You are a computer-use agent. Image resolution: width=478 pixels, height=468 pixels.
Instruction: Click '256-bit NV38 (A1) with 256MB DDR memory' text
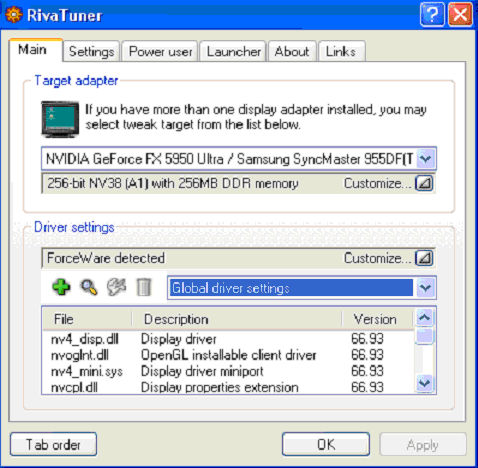point(173,183)
